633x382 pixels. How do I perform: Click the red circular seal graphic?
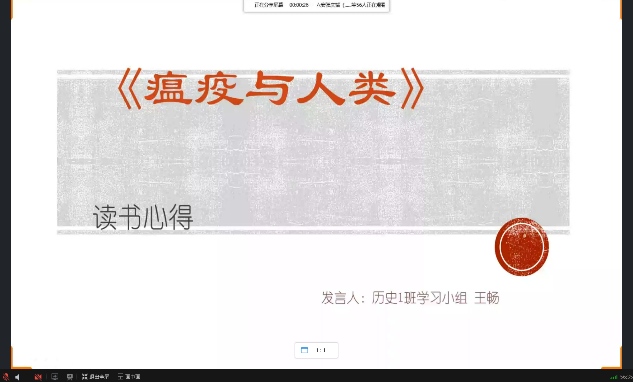click(x=522, y=247)
